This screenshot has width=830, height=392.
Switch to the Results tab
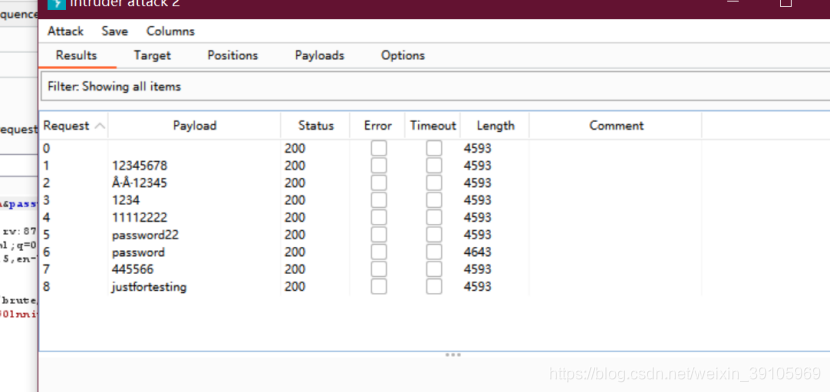(76, 56)
